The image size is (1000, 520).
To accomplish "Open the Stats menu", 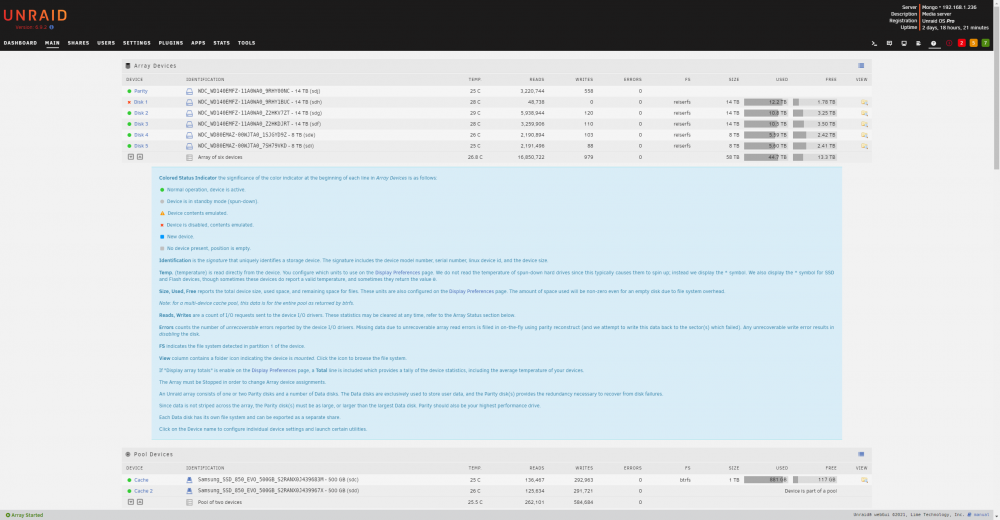I will coord(221,43).
